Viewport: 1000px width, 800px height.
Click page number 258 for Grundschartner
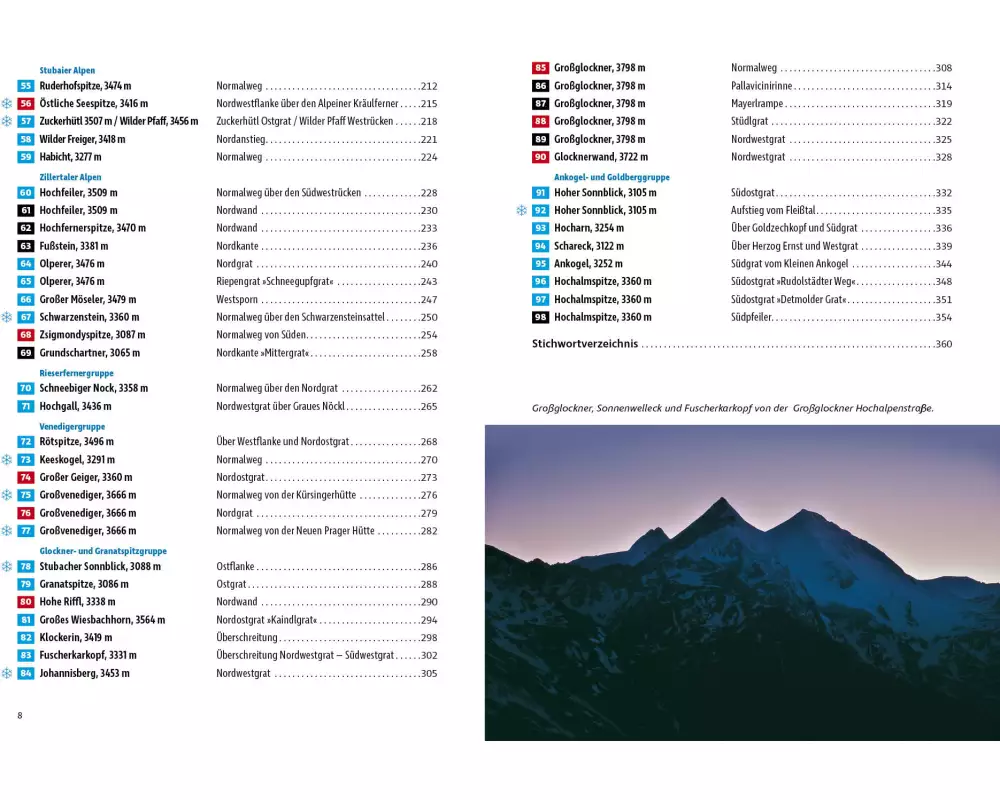pos(428,353)
